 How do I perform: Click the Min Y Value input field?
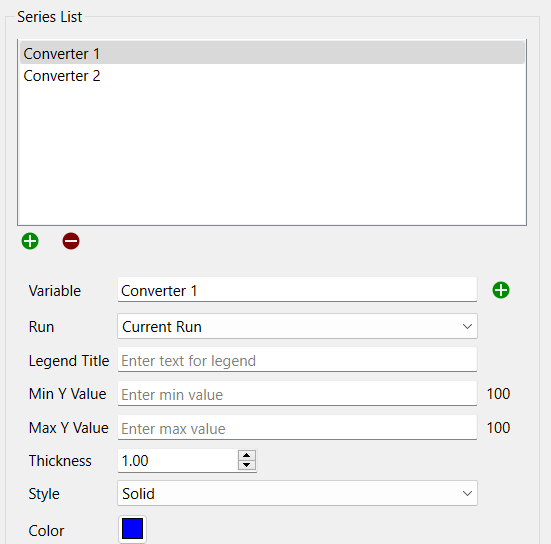[297, 393]
